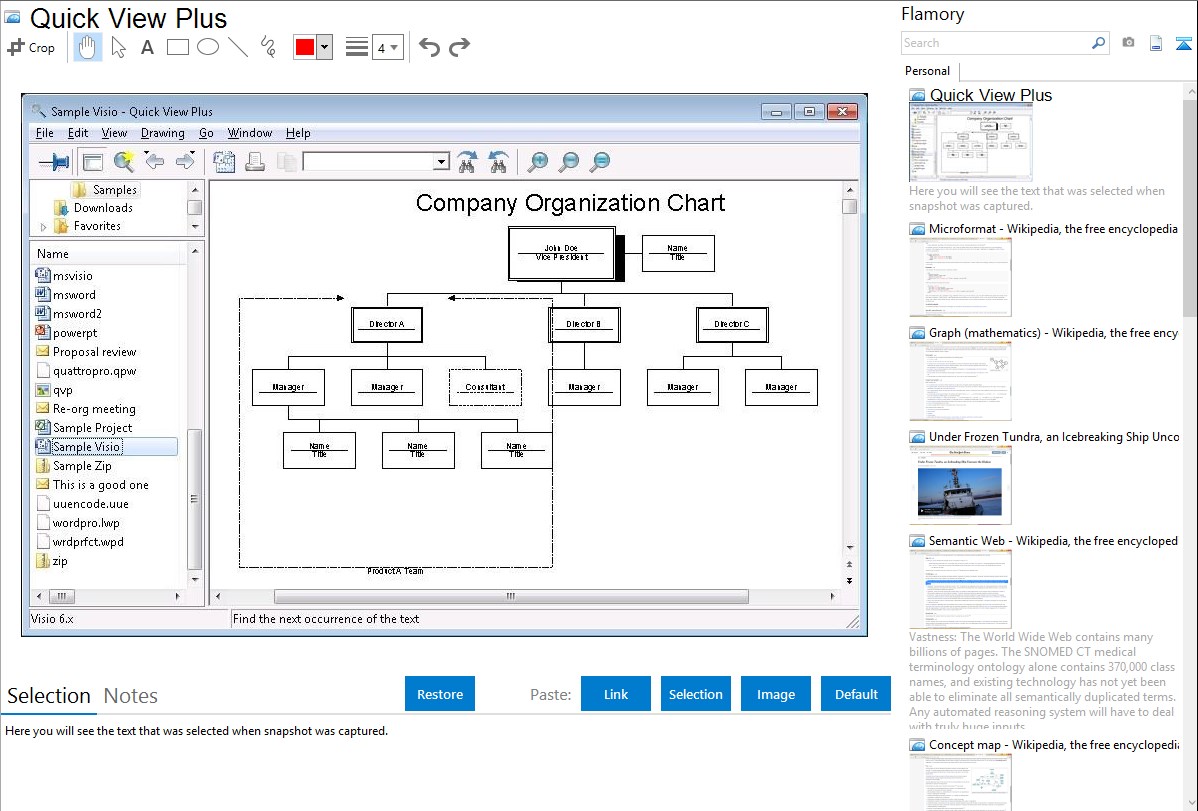Open the color picker dropdown arrow
The width and height of the screenshot is (1198, 811).
[325, 47]
